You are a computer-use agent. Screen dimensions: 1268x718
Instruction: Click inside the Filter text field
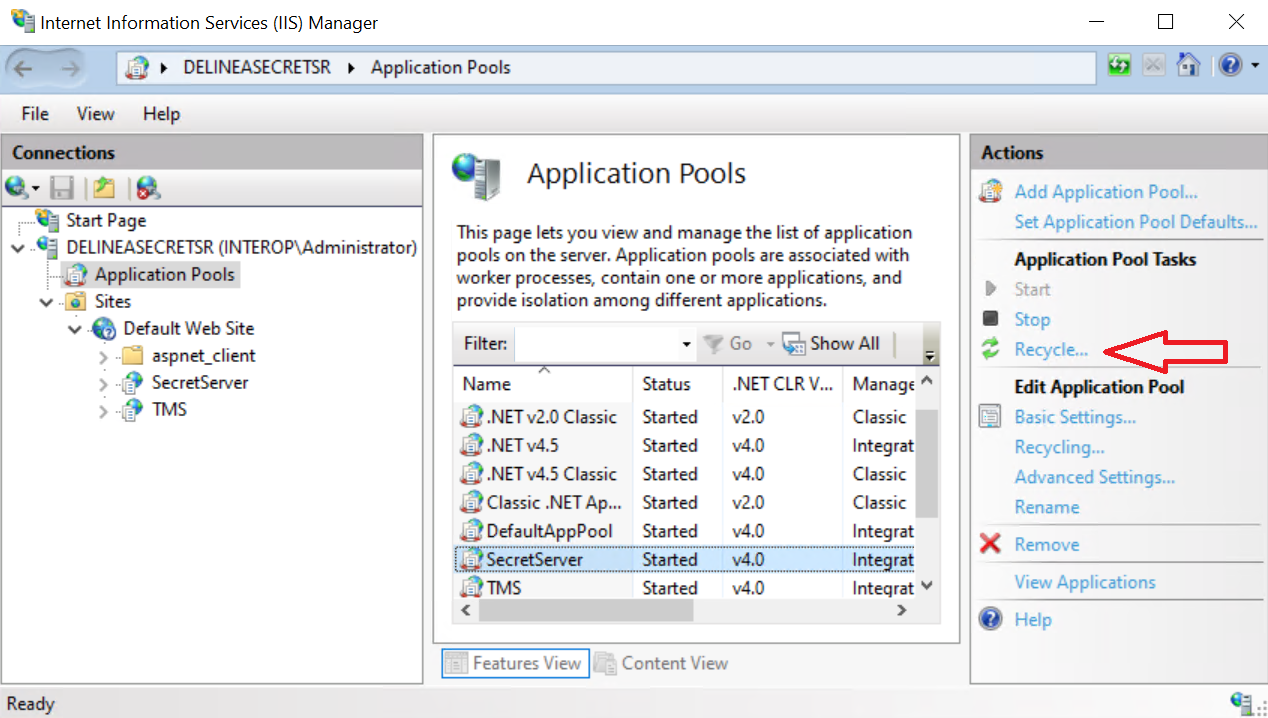pos(596,344)
